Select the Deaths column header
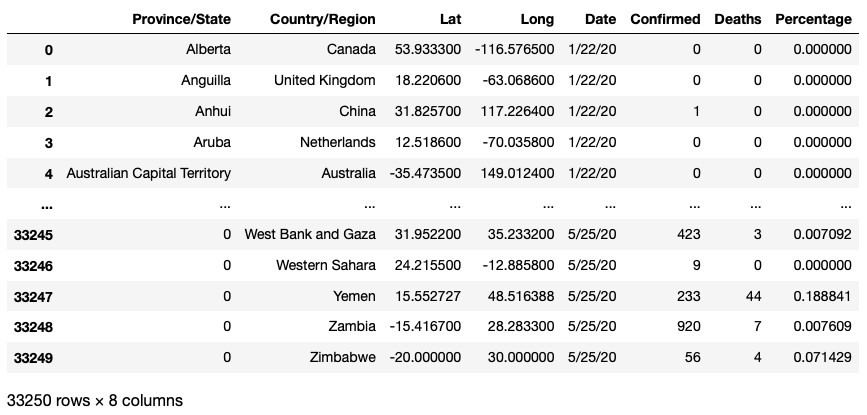This screenshot has height=415, width=867. 738,19
